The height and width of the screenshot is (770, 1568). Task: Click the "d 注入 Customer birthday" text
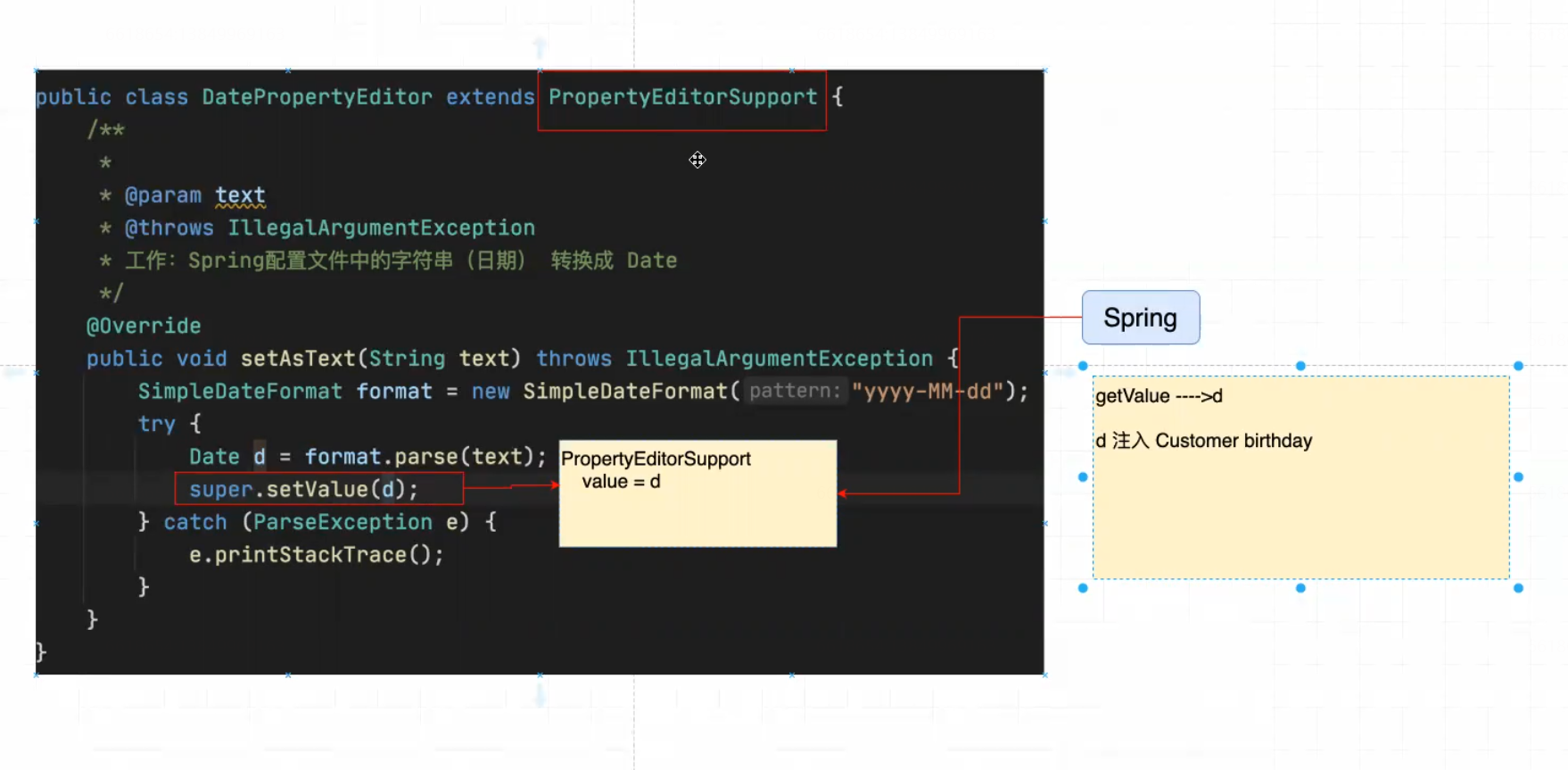(x=1204, y=441)
